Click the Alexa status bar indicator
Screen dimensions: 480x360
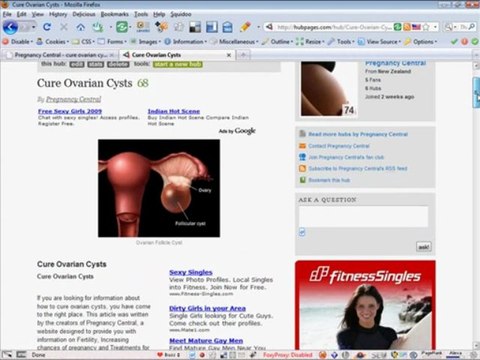pyautogui.click(x=455, y=354)
